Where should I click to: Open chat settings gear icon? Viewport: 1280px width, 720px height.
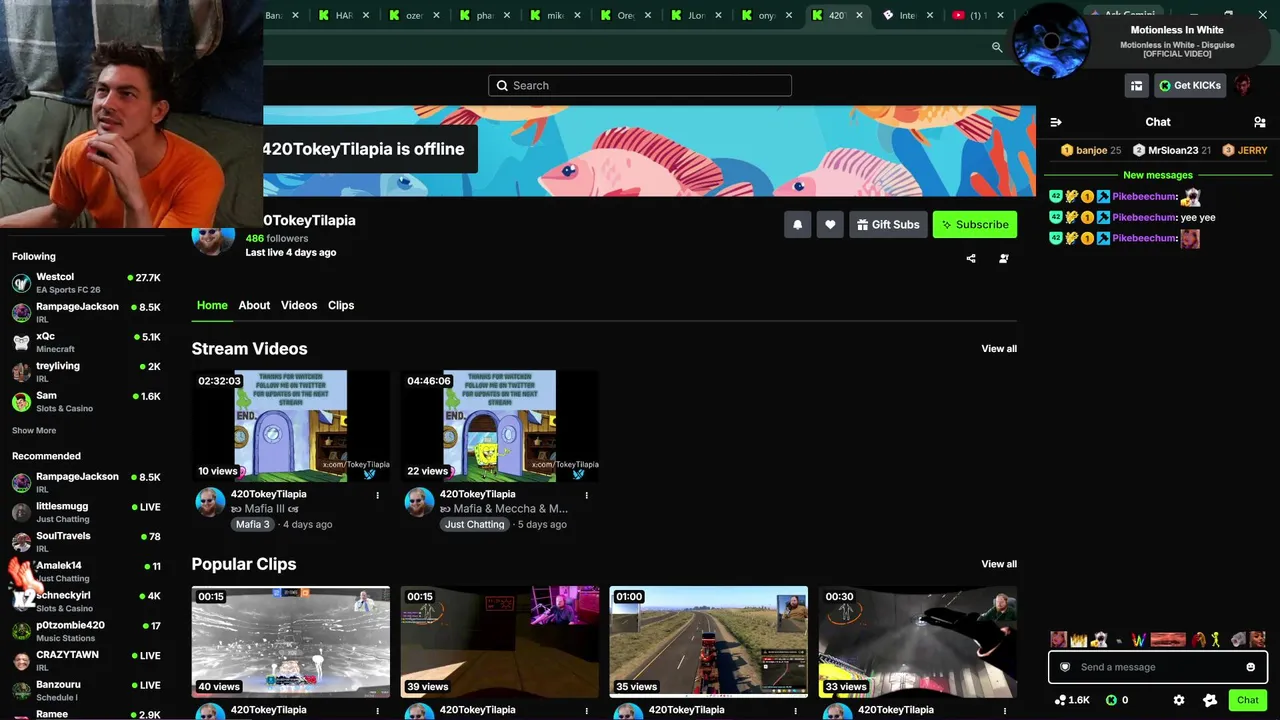click(1179, 700)
